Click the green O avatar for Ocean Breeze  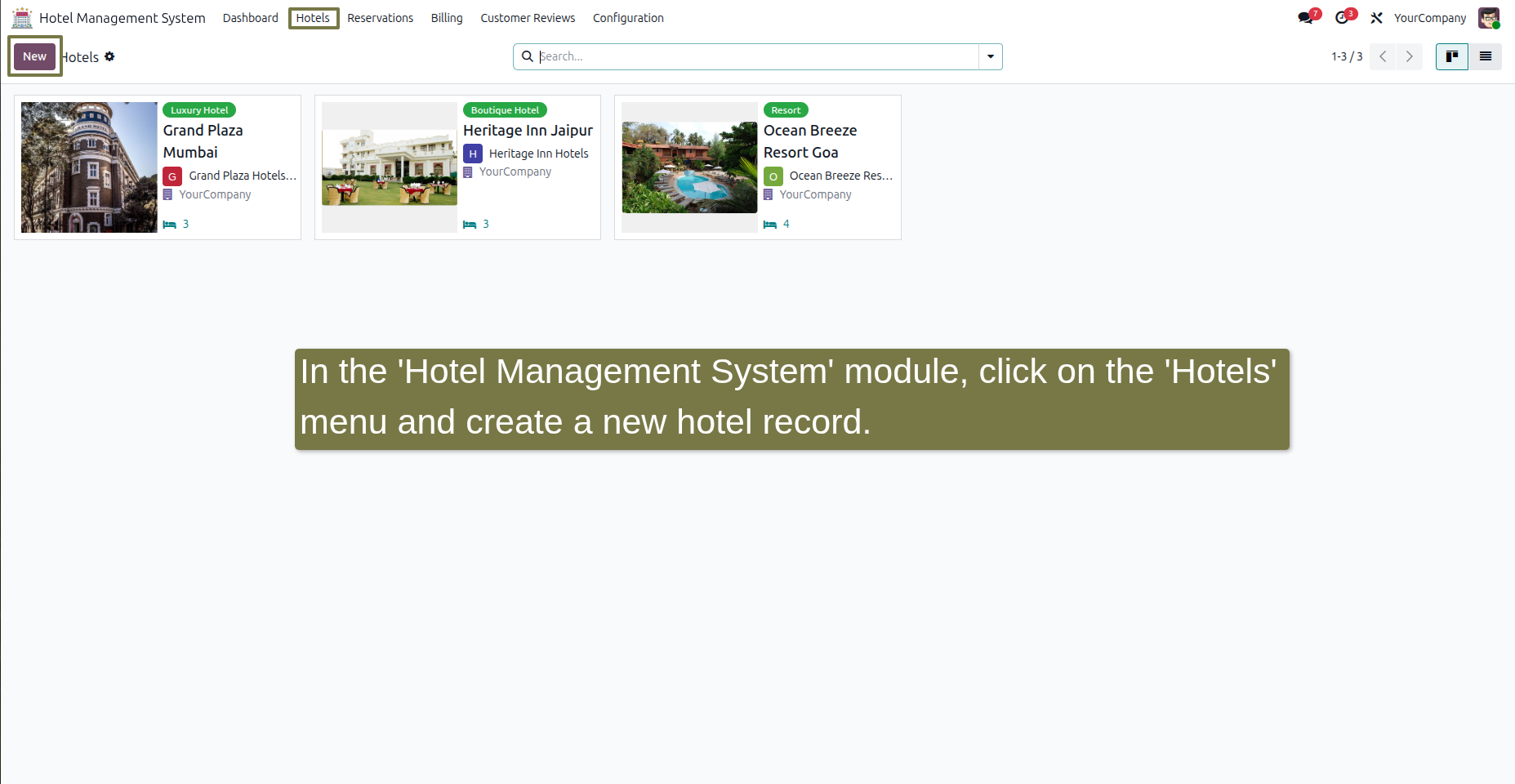[773, 176]
